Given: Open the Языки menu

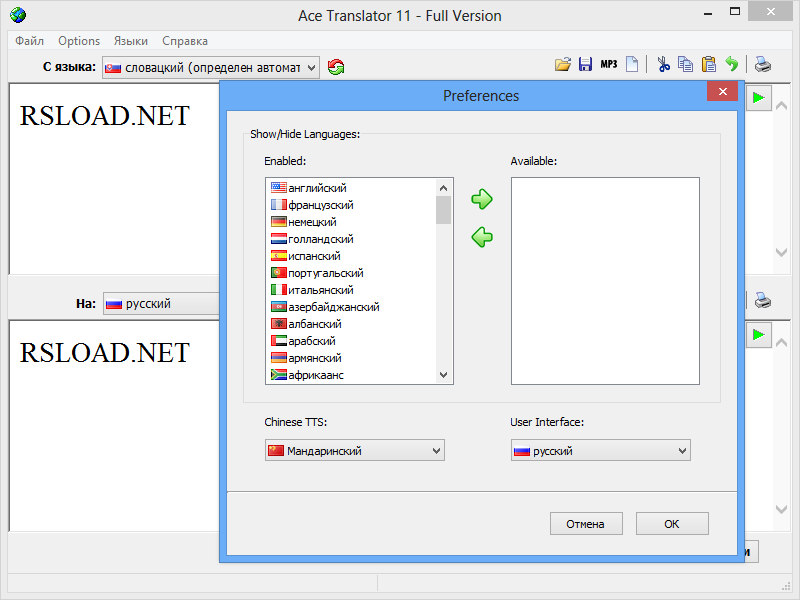Looking at the screenshot, I should [x=131, y=41].
